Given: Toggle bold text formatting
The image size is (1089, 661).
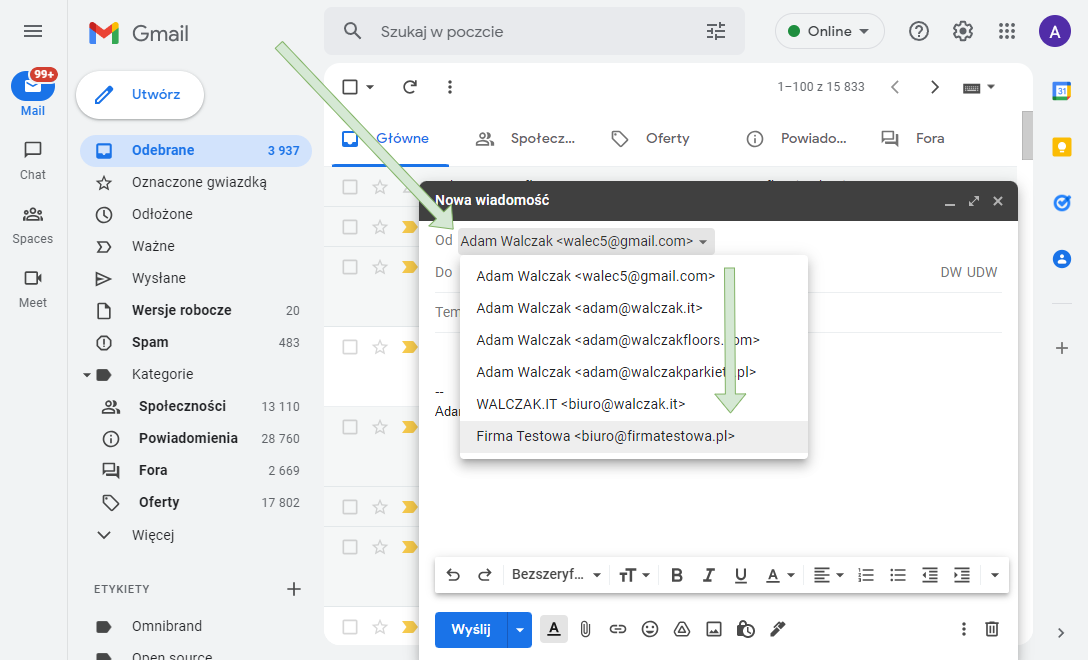Looking at the screenshot, I should (x=677, y=575).
